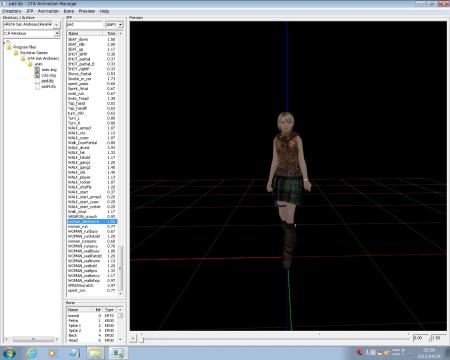Select the WEAPON_crouch animation
Image resolution: width=450 pixels, height=360 pixels.
(x=92, y=217)
